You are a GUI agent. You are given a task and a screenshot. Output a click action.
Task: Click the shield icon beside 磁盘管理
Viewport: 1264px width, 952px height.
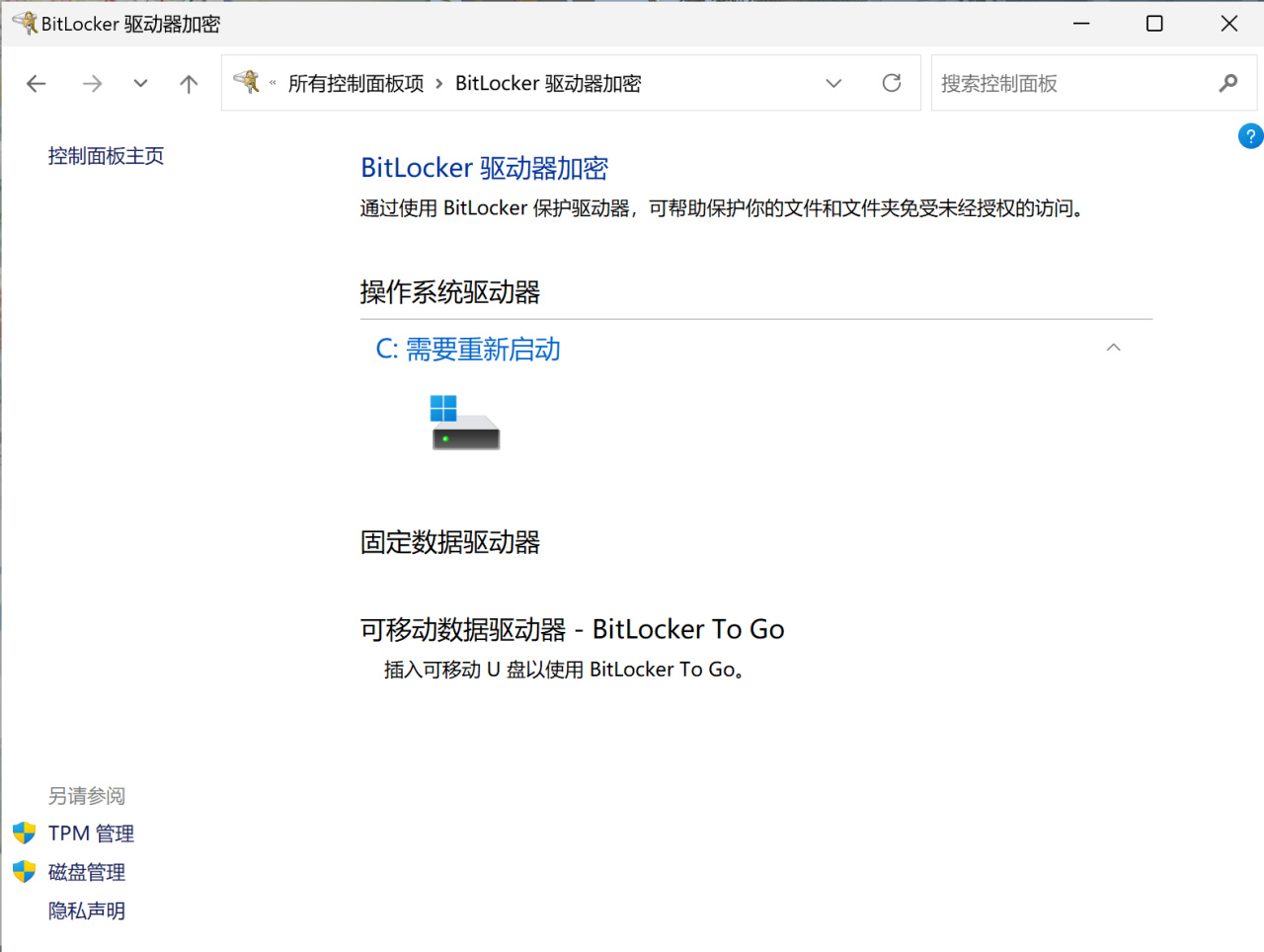click(x=25, y=871)
